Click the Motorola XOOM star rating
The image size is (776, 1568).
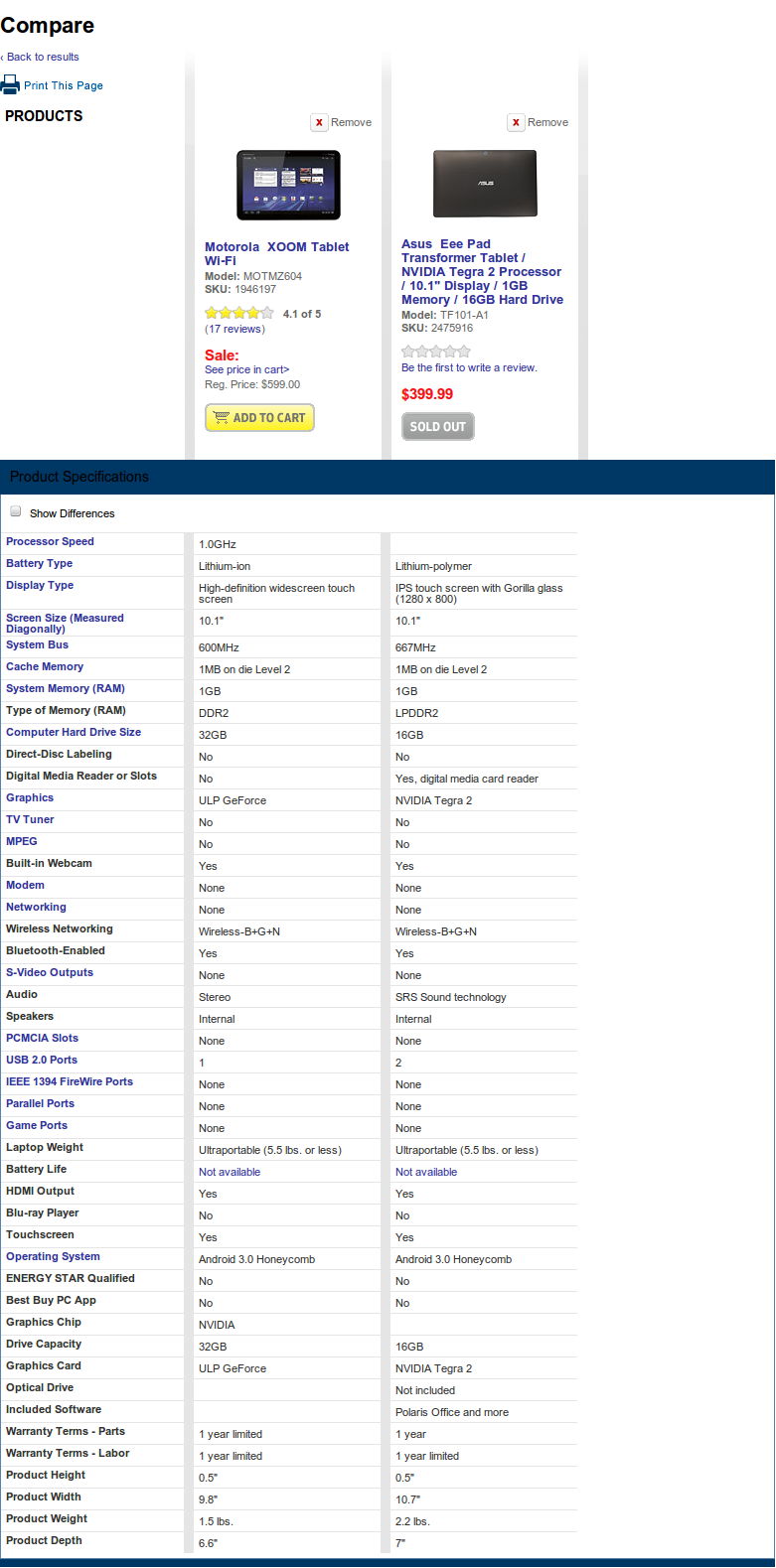pos(238,313)
